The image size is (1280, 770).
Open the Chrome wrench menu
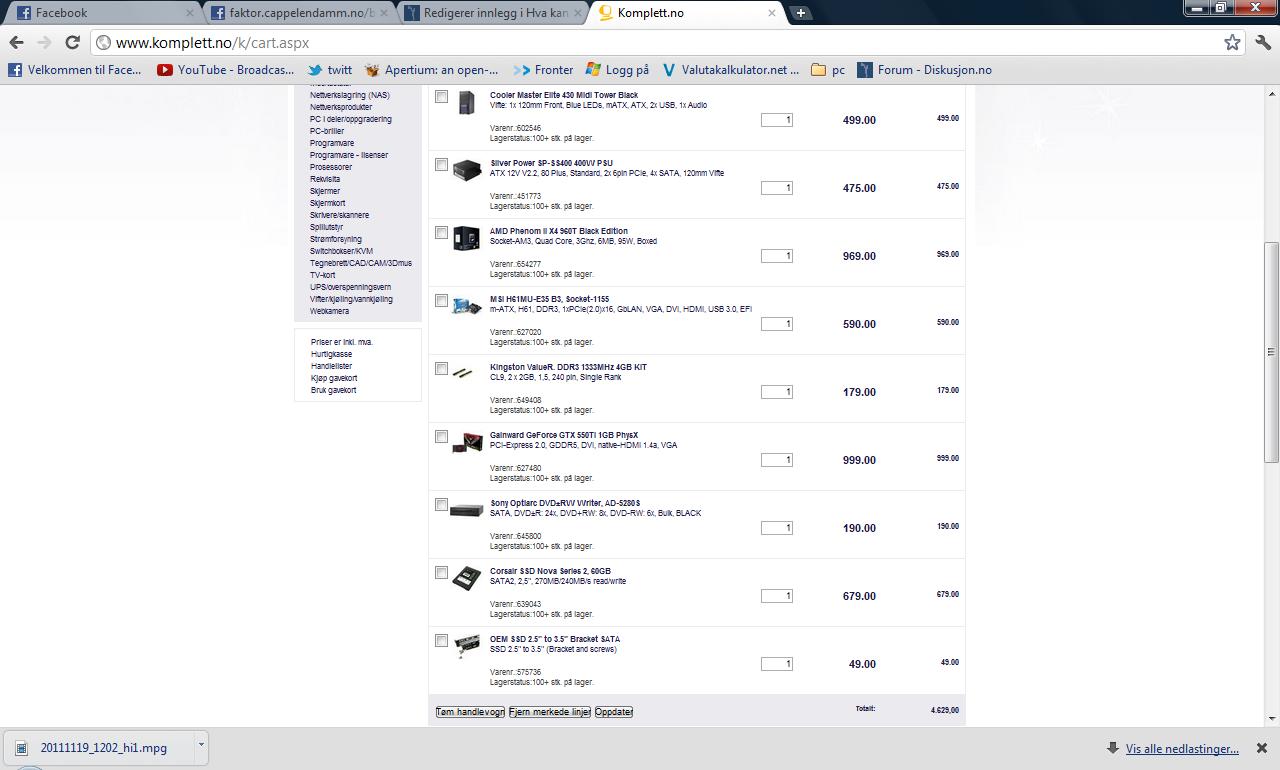click(1262, 42)
